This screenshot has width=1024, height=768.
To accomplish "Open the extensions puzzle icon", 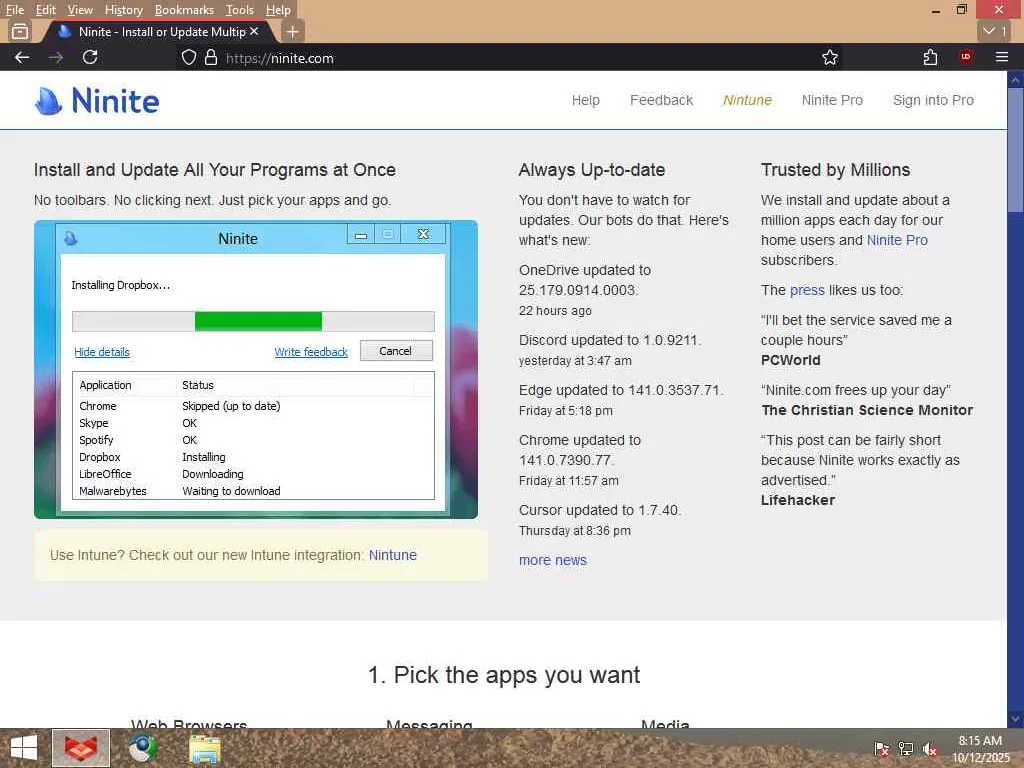I will click(x=931, y=57).
